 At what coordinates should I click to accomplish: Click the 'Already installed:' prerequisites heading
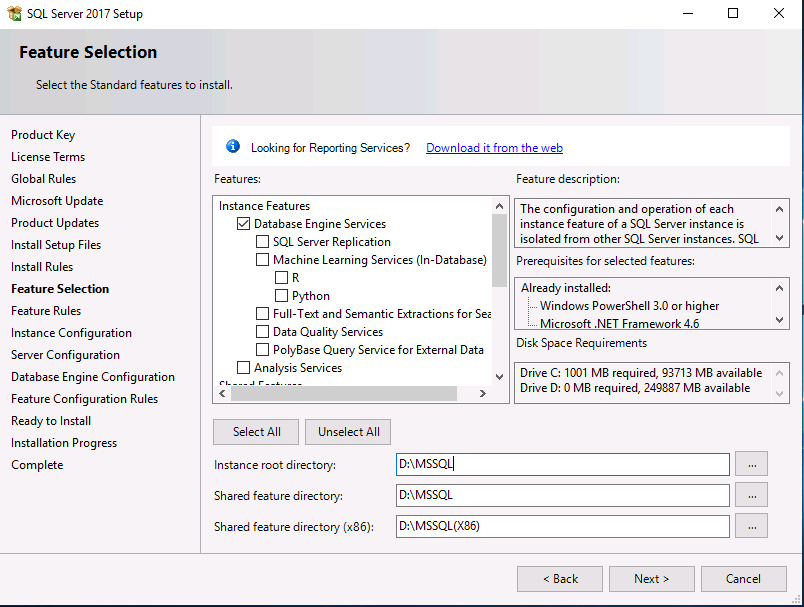coord(566,288)
